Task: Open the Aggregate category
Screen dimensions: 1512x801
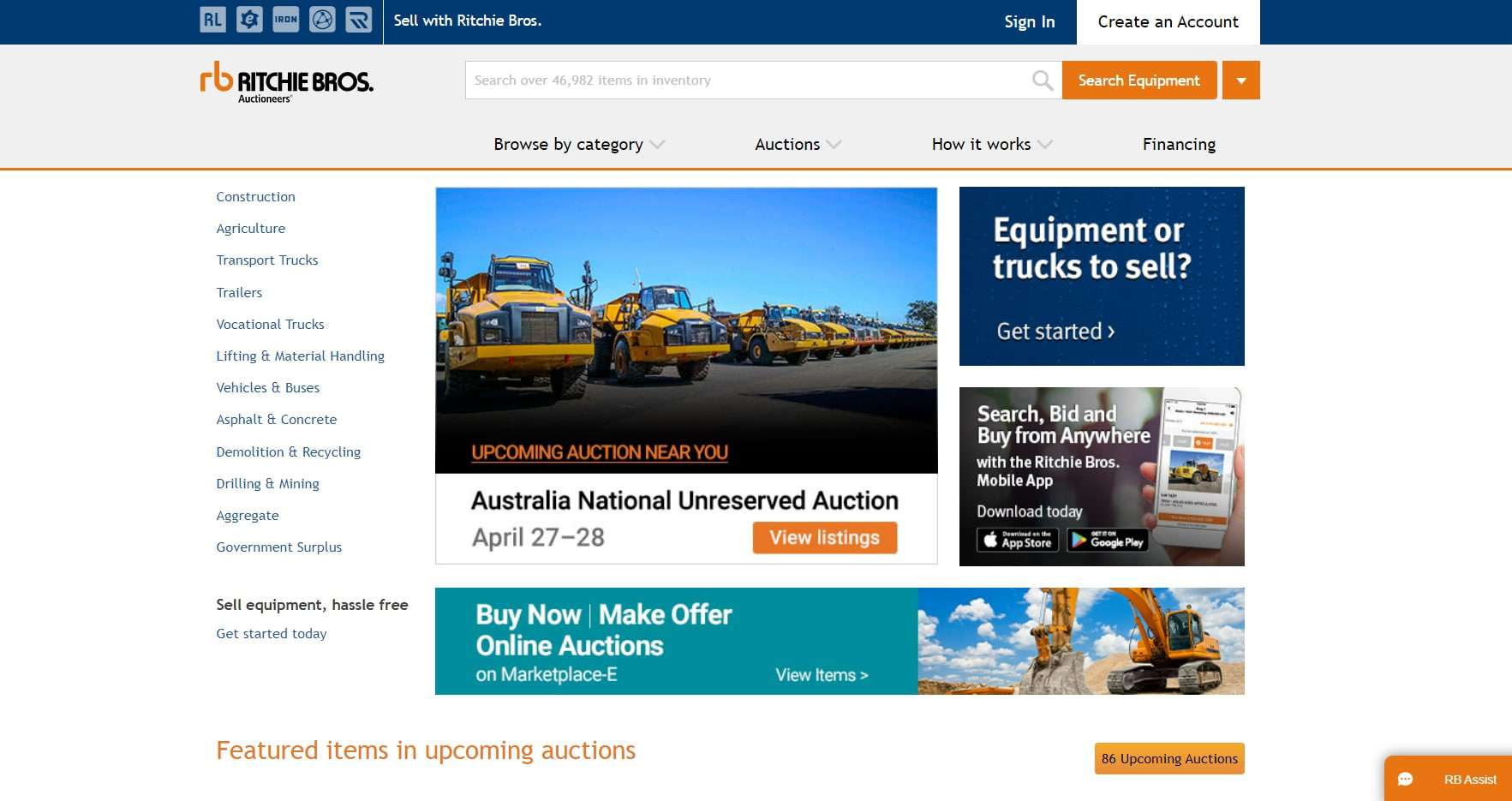Action: pyautogui.click(x=248, y=516)
